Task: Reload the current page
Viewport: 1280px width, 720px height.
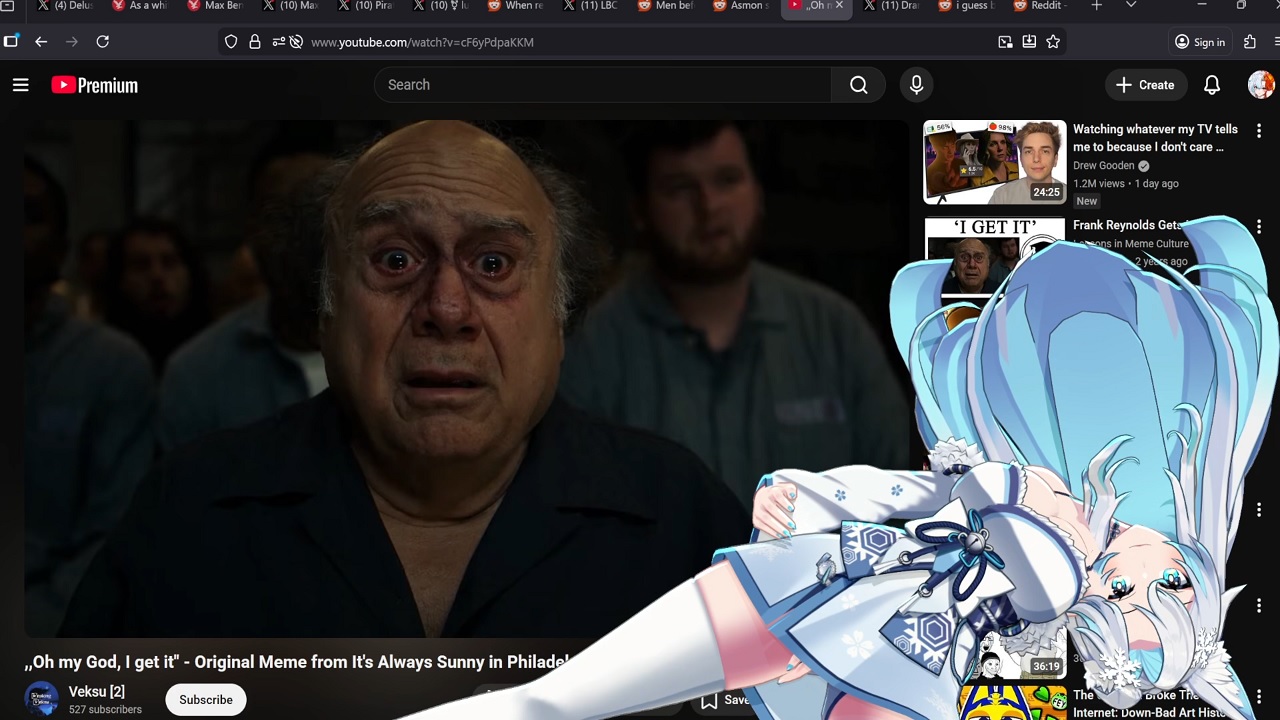Action: click(x=102, y=42)
